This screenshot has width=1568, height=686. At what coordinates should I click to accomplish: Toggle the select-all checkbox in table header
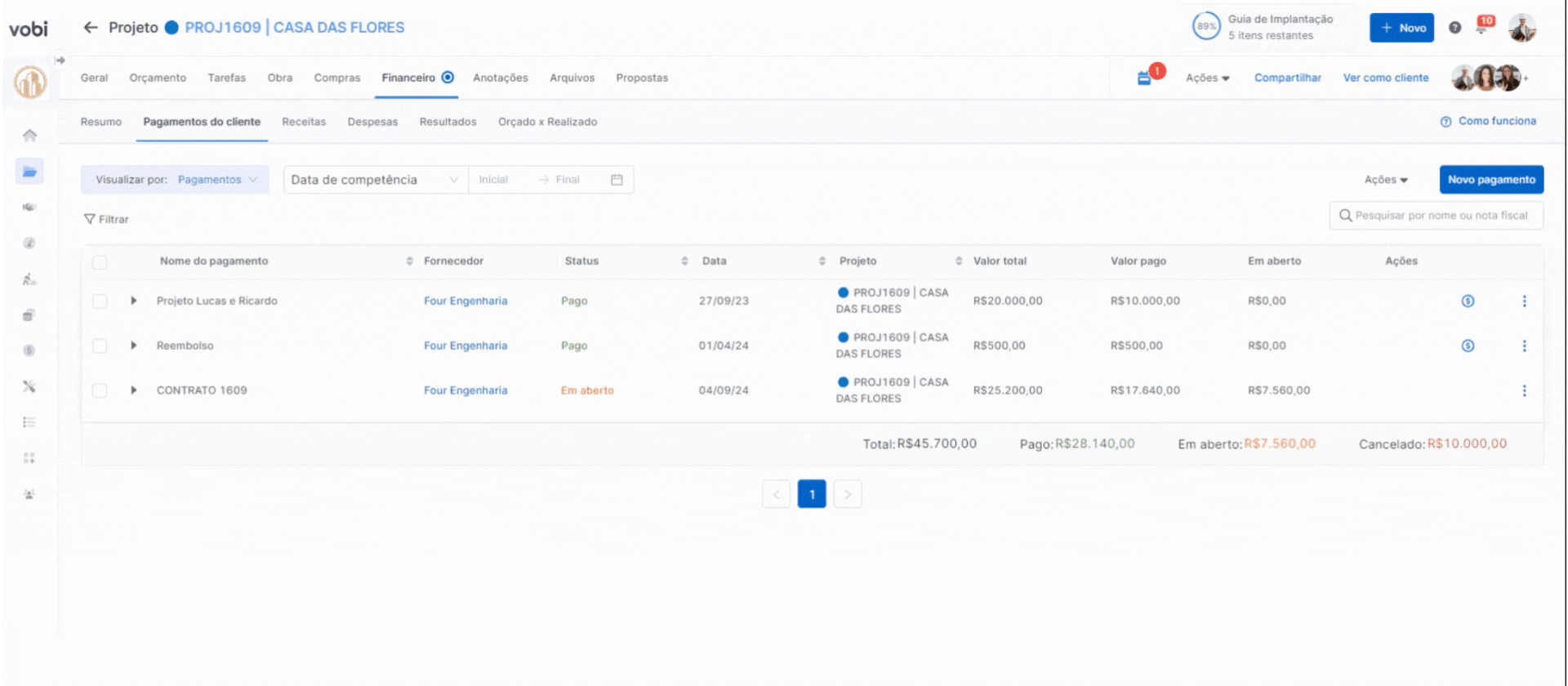100,262
